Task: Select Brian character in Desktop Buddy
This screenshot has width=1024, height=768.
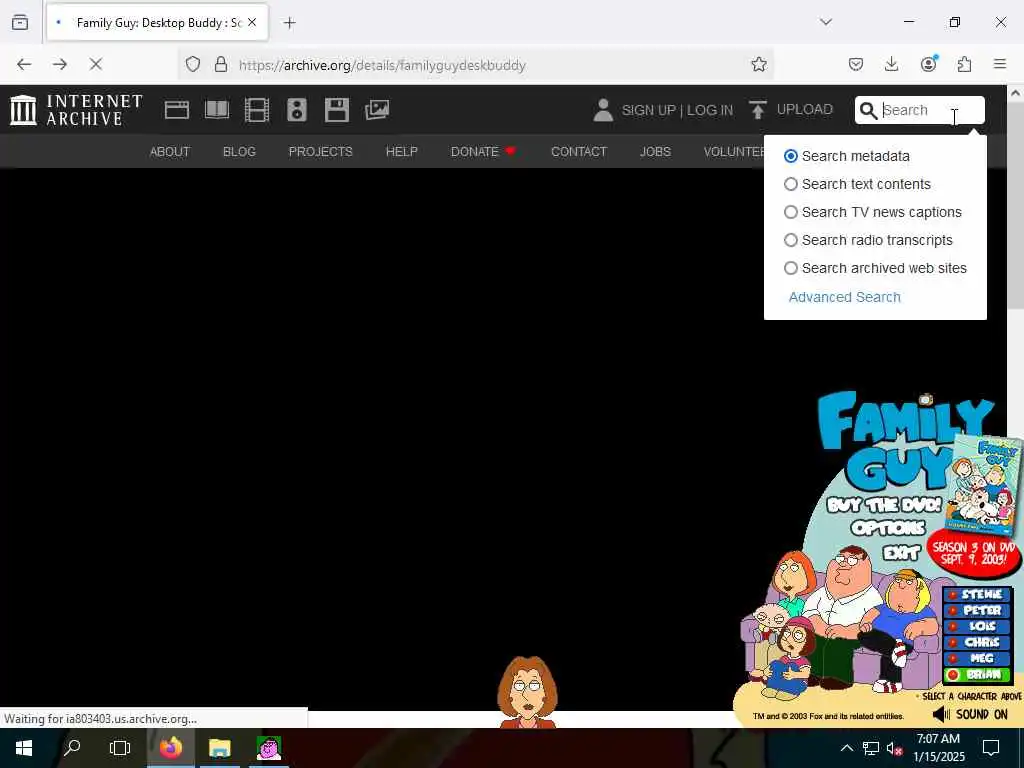Action: point(978,675)
